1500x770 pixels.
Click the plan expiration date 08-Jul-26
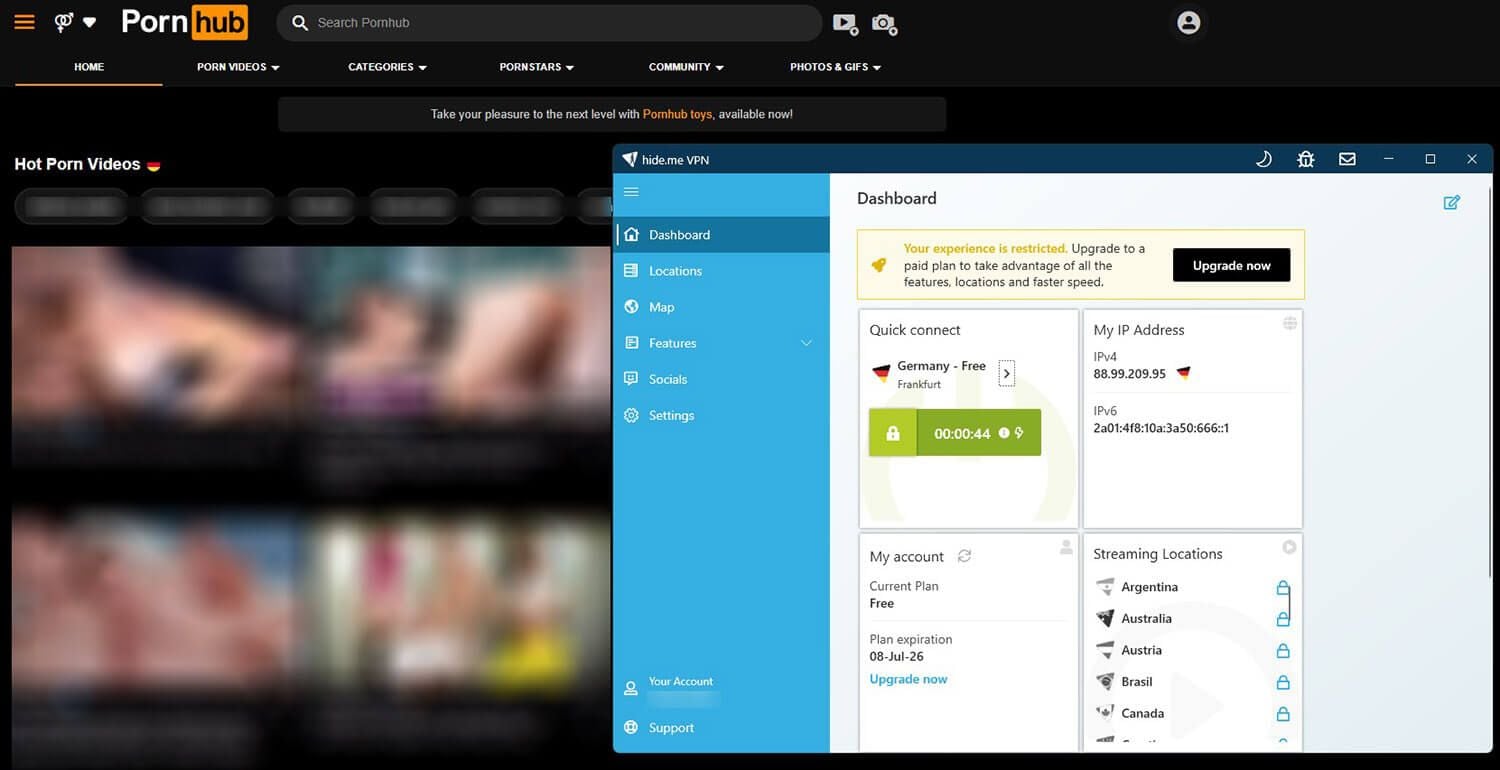tap(897, 657)
